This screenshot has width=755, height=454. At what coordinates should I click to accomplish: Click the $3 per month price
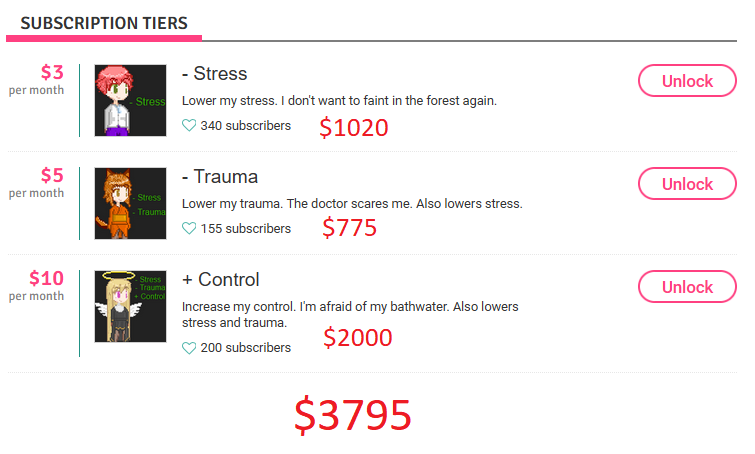(51, 72)
